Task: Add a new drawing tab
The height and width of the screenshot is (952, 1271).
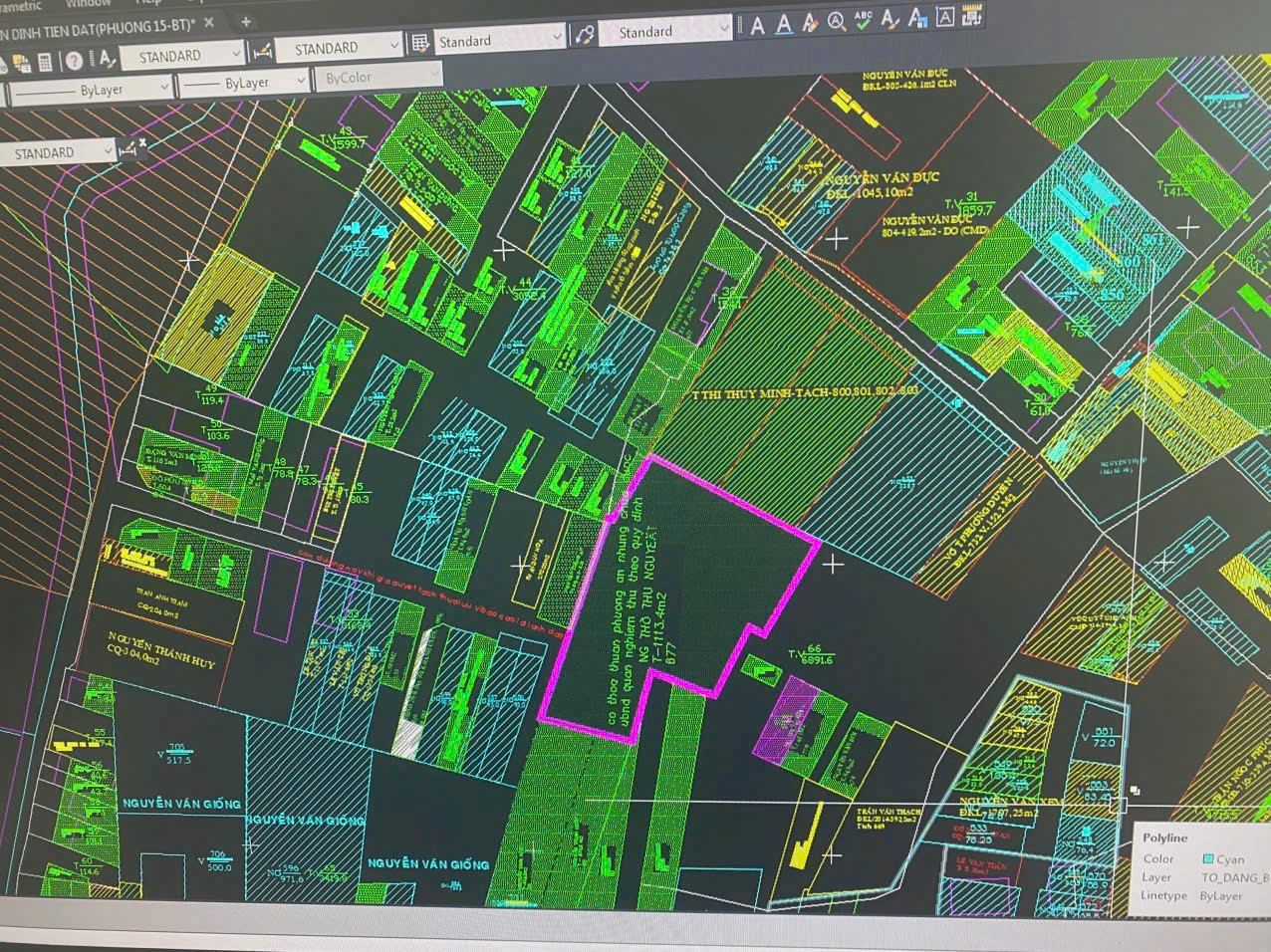Action: click(245, 20)
